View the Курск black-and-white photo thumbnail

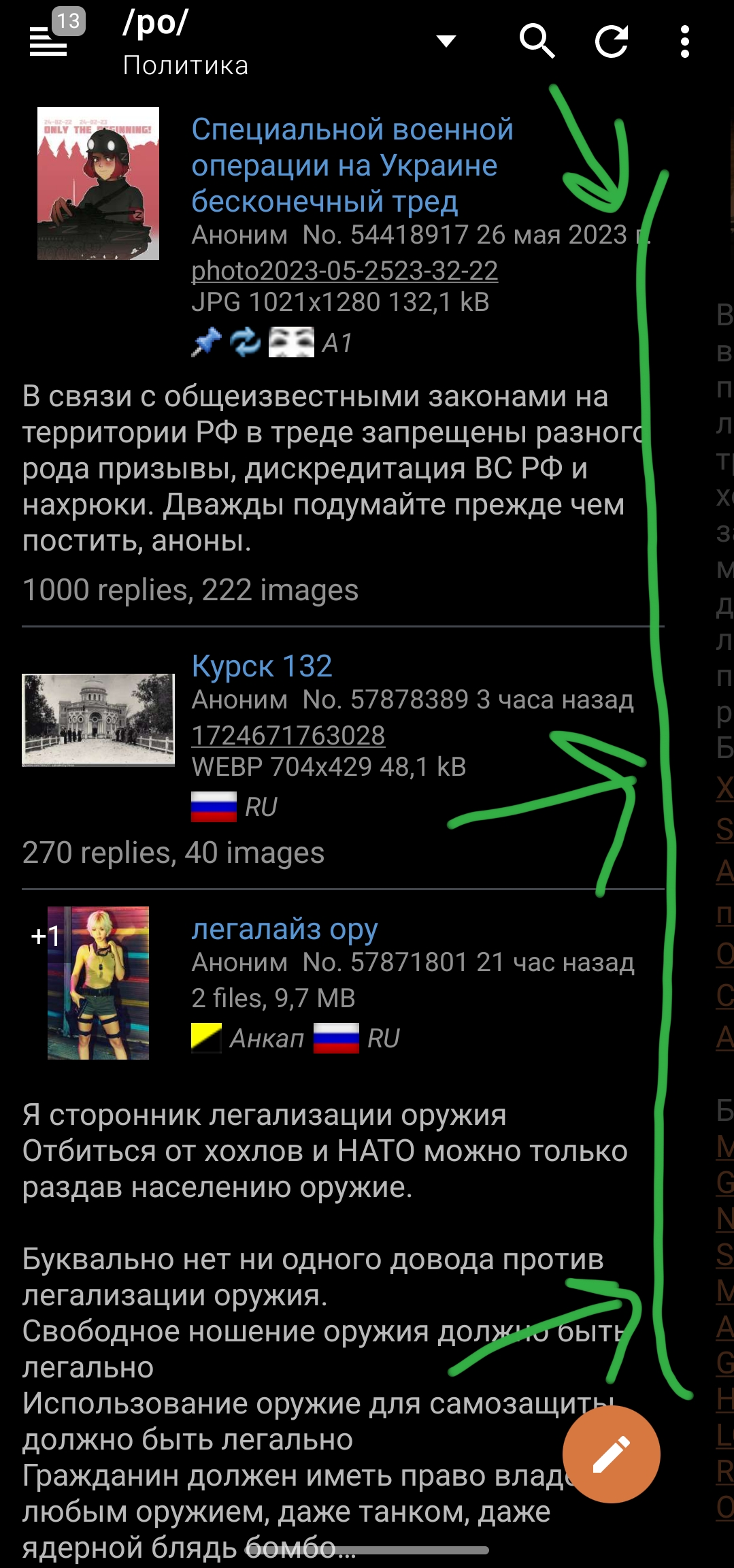[98, 720]
